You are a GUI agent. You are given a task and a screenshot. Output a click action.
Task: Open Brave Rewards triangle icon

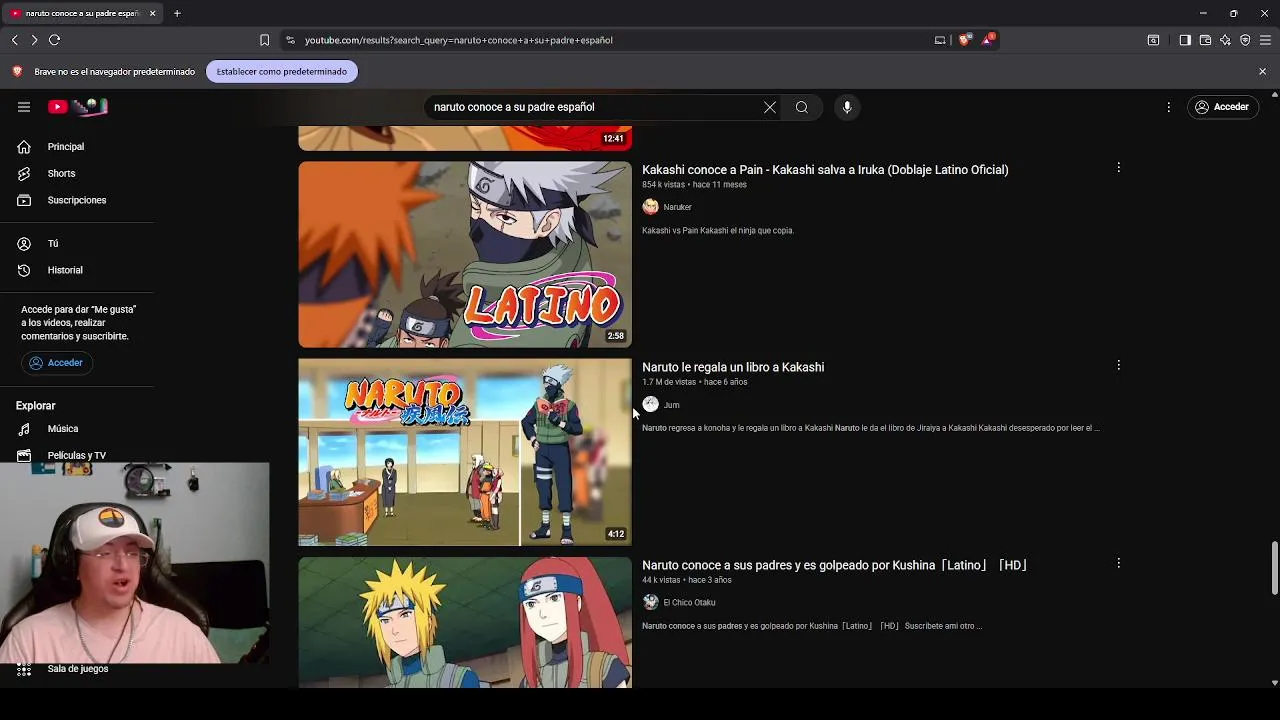988,40
